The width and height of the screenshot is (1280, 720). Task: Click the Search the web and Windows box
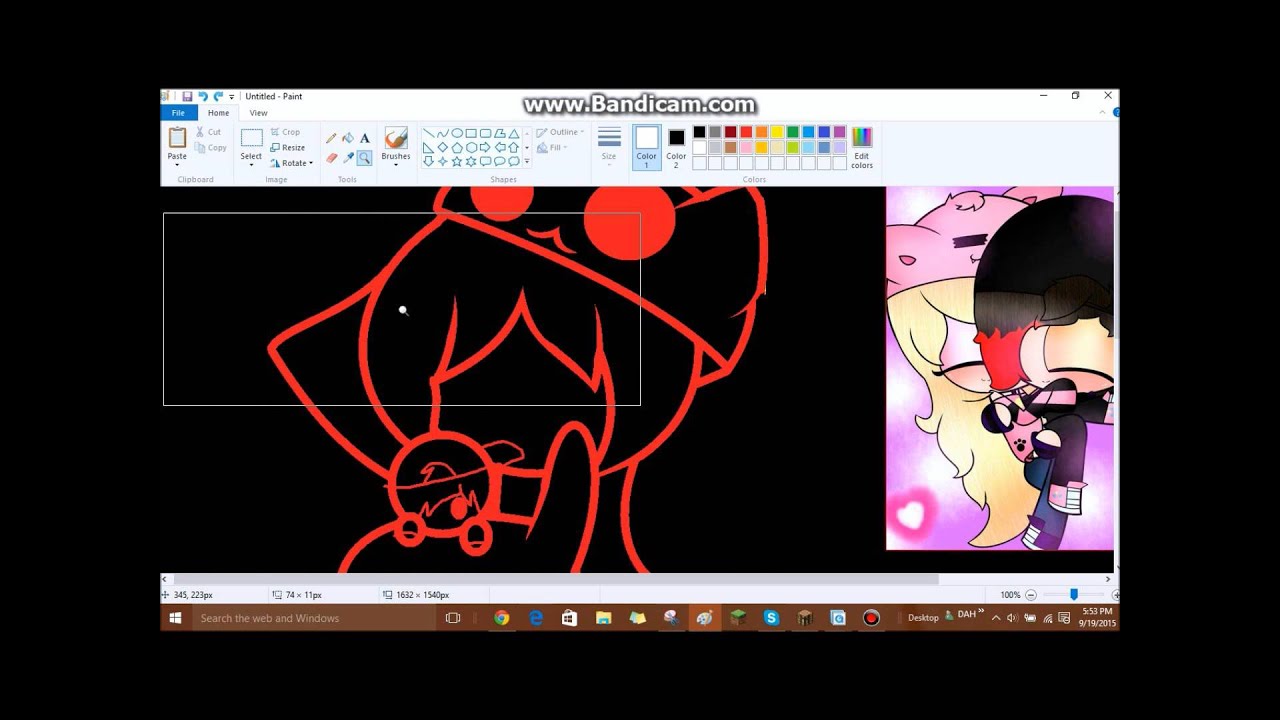tap(313, 618)
